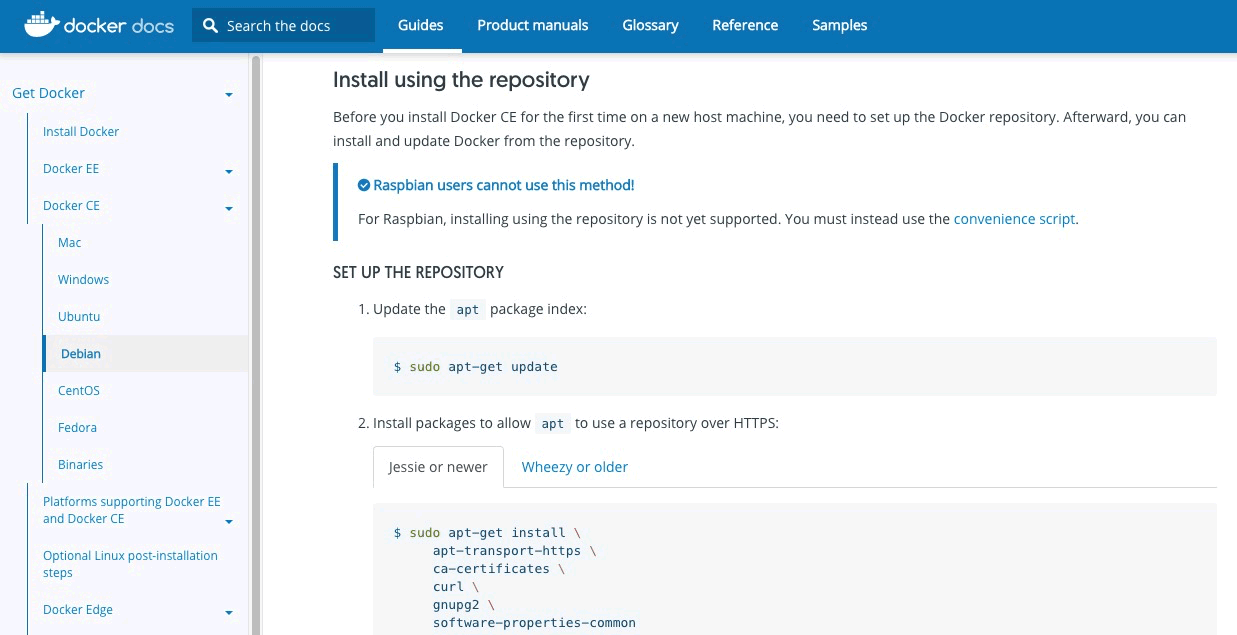Click the search magnifier icon
1237x635 pixels.
210,26
